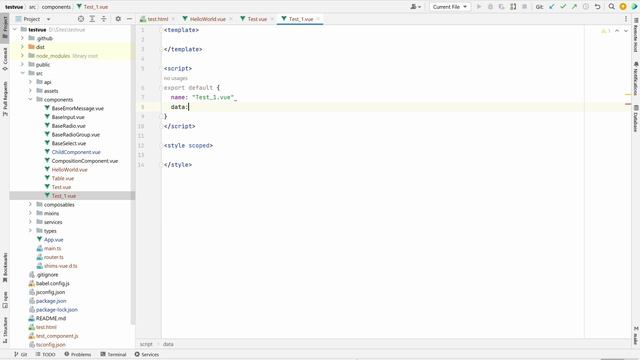Expand the .github folder

[22, 38]
